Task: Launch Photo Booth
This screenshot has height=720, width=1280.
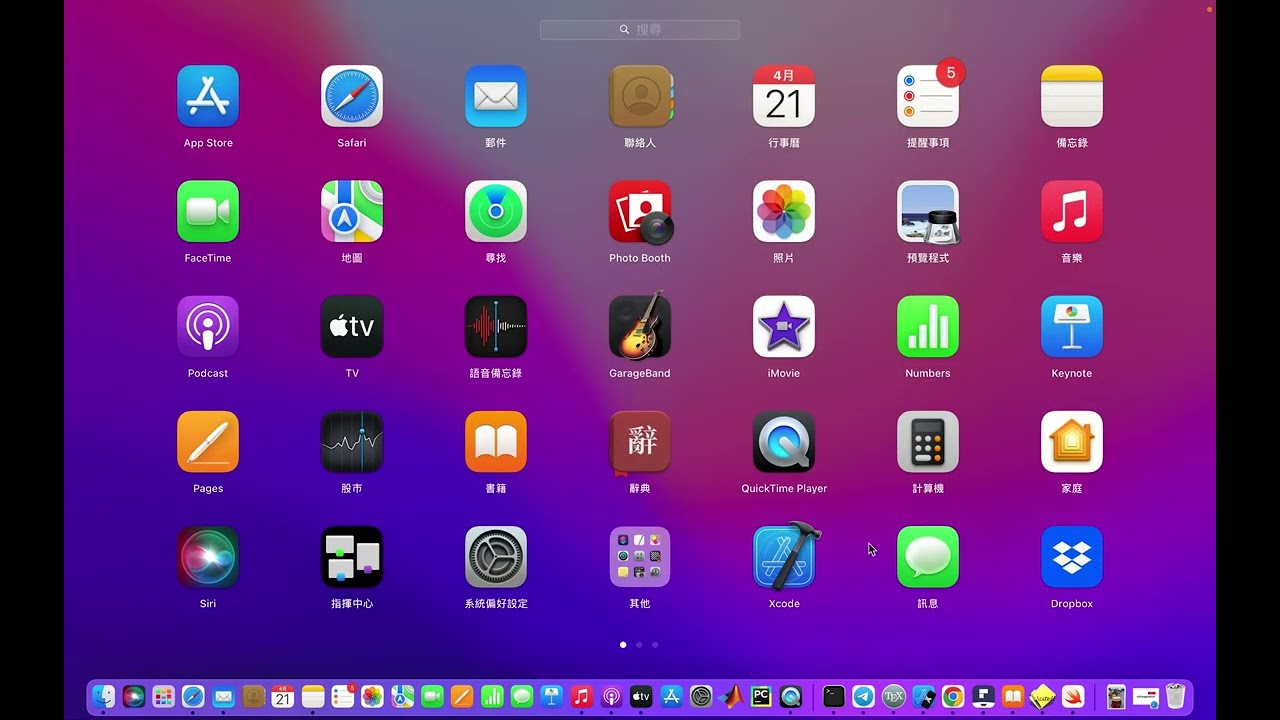Action: (640, 211)
